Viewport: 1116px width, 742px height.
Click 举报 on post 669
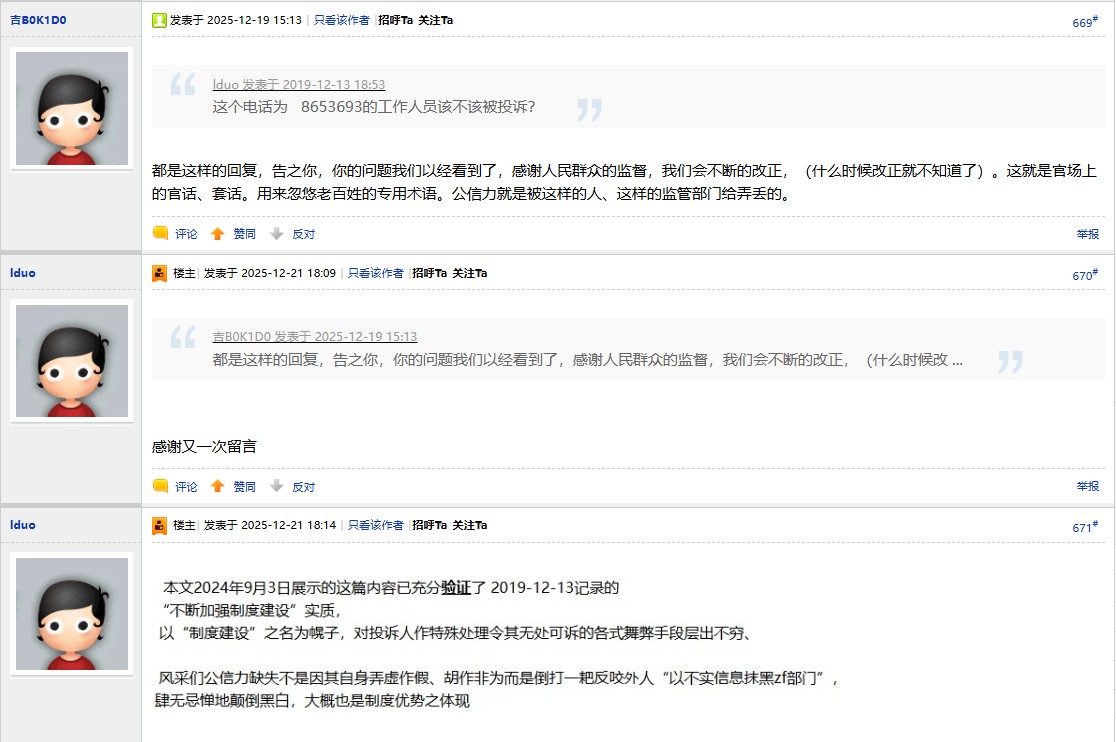click(1087, 234)
